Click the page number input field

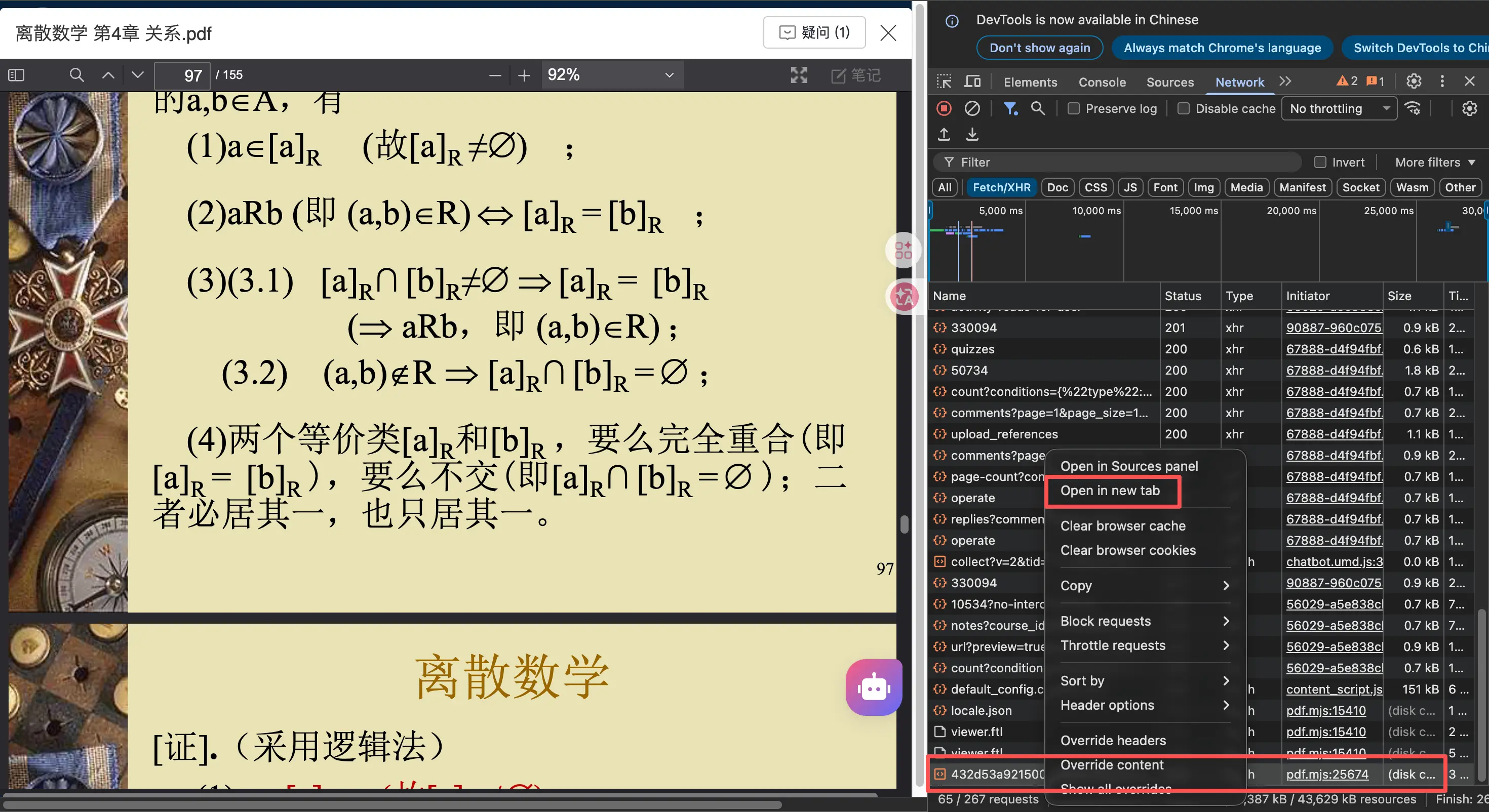coord(183,76)
